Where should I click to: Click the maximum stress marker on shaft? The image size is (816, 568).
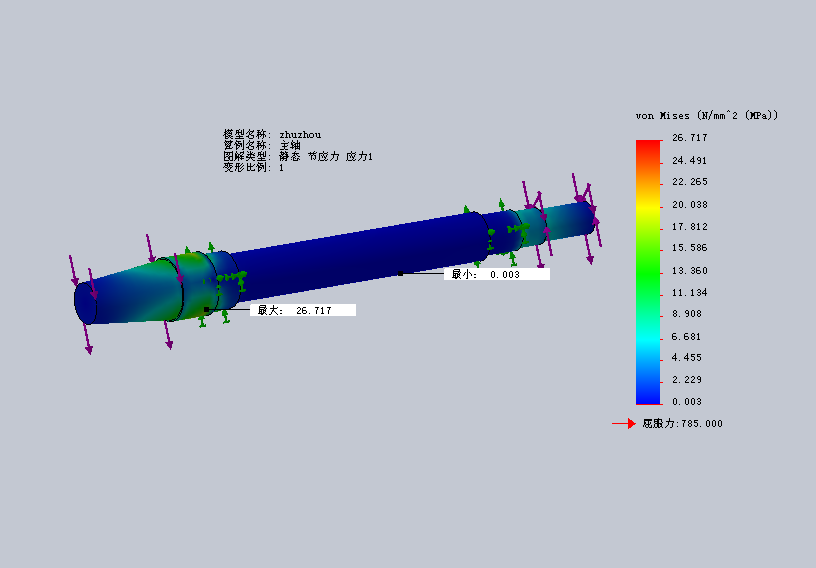click(207, 310)
